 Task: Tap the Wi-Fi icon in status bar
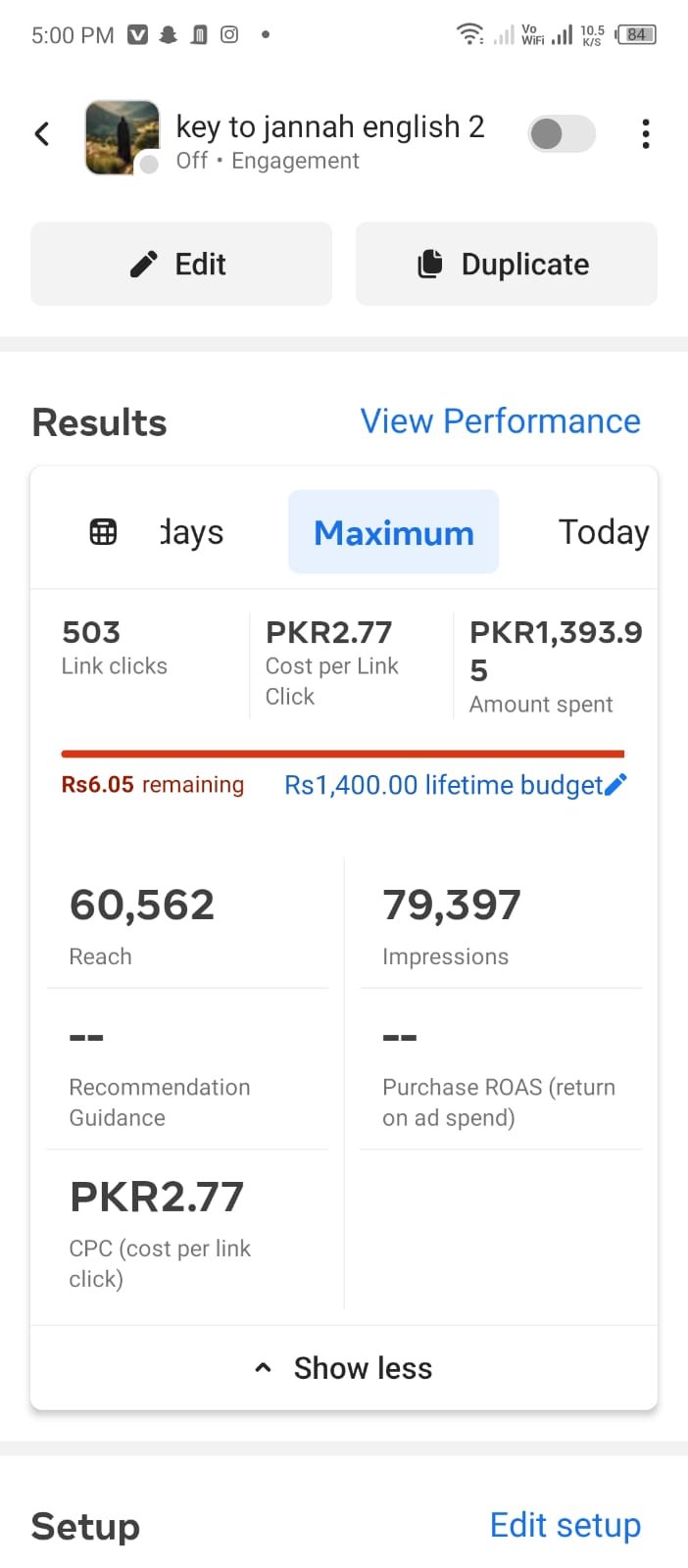coord(469,35)
